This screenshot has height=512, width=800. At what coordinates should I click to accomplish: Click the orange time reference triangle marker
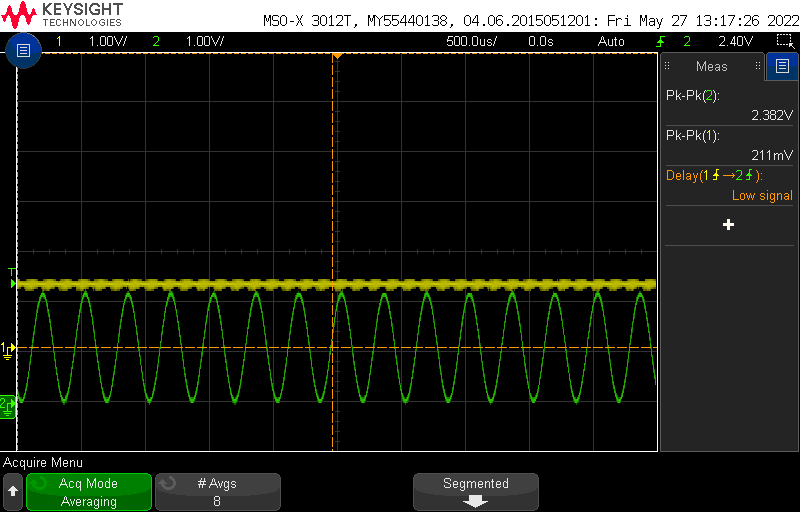point(337,55)
